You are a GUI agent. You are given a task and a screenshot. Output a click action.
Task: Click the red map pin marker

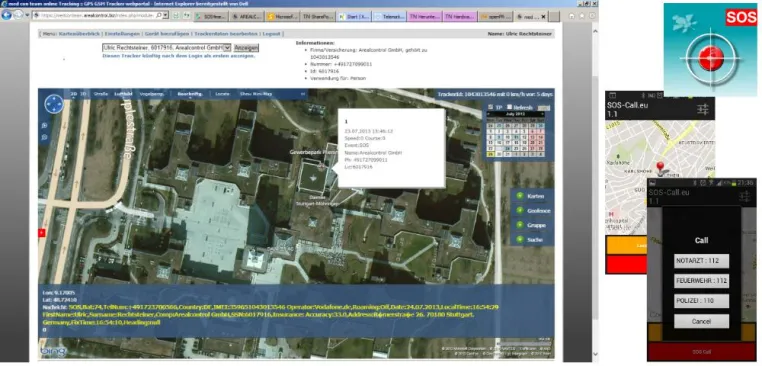tap(660, 168)
